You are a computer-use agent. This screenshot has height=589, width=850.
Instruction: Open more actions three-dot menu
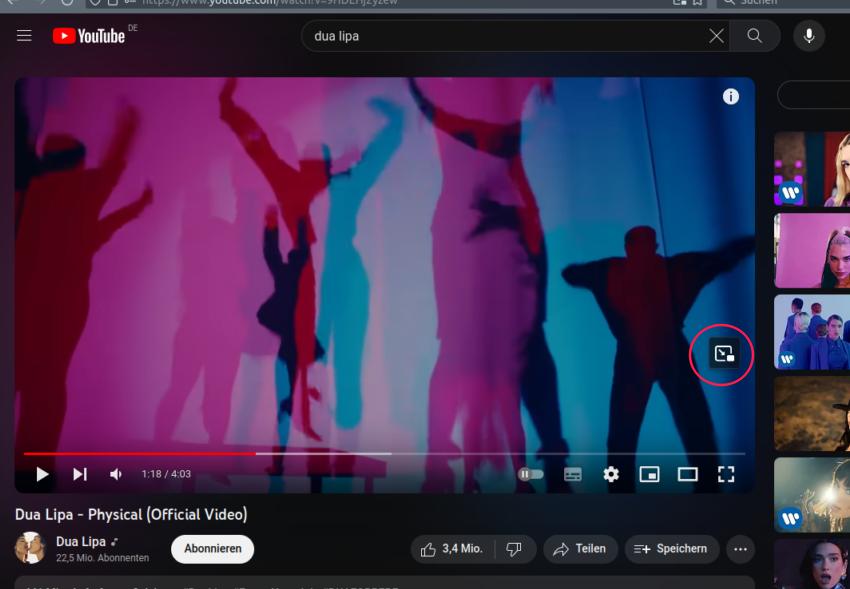click(x=740, y=549)
